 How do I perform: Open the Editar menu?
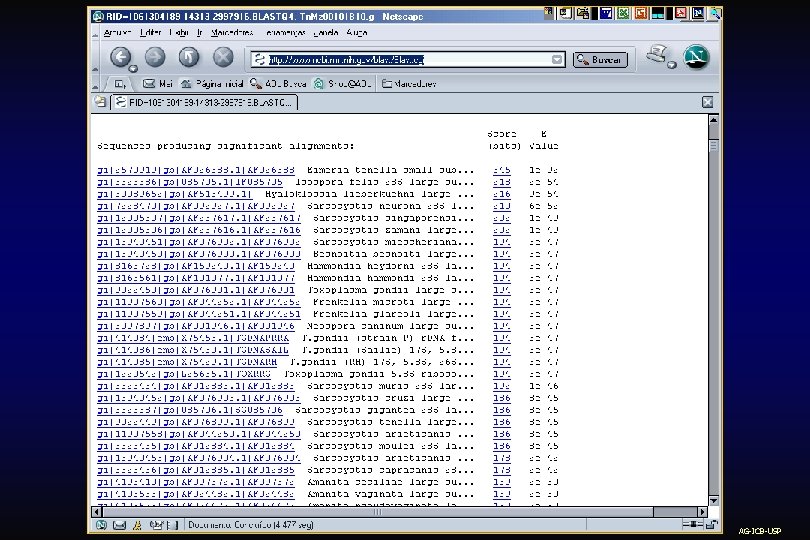(x=150, y=33)
